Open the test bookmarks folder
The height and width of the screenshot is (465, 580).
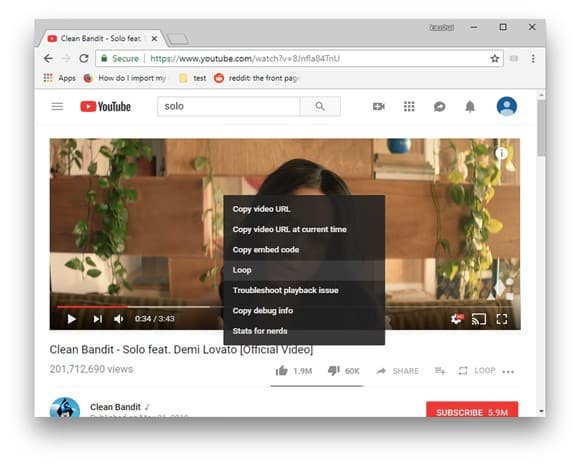pyautogui.click(x=193, y=78)
